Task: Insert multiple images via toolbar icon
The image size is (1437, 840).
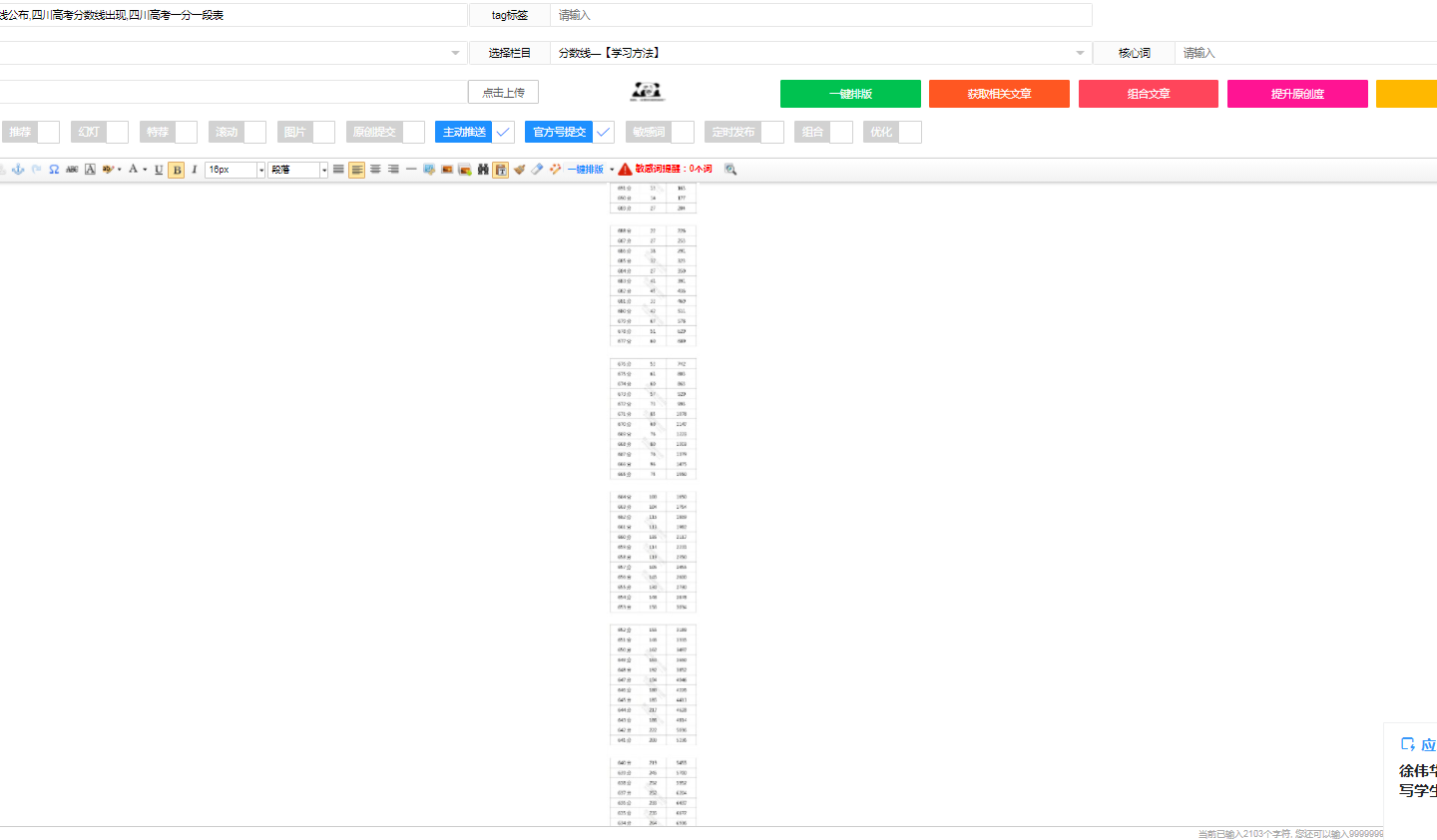Action: [x=465, y=170]
